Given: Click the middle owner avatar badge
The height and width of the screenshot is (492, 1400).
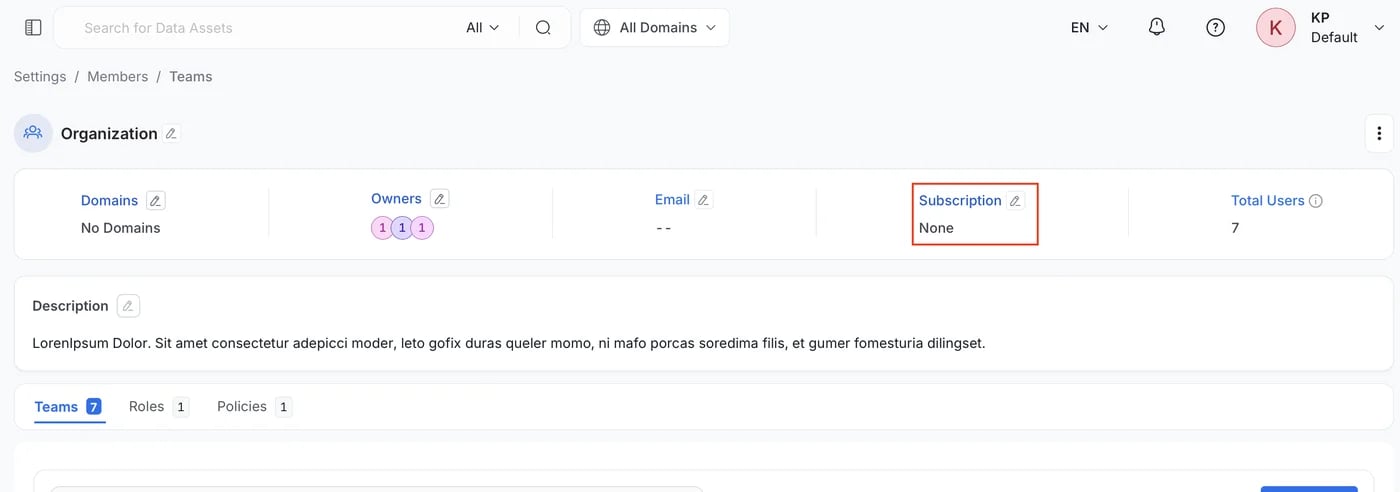Looking at the screenshot, I should [402, 228].
